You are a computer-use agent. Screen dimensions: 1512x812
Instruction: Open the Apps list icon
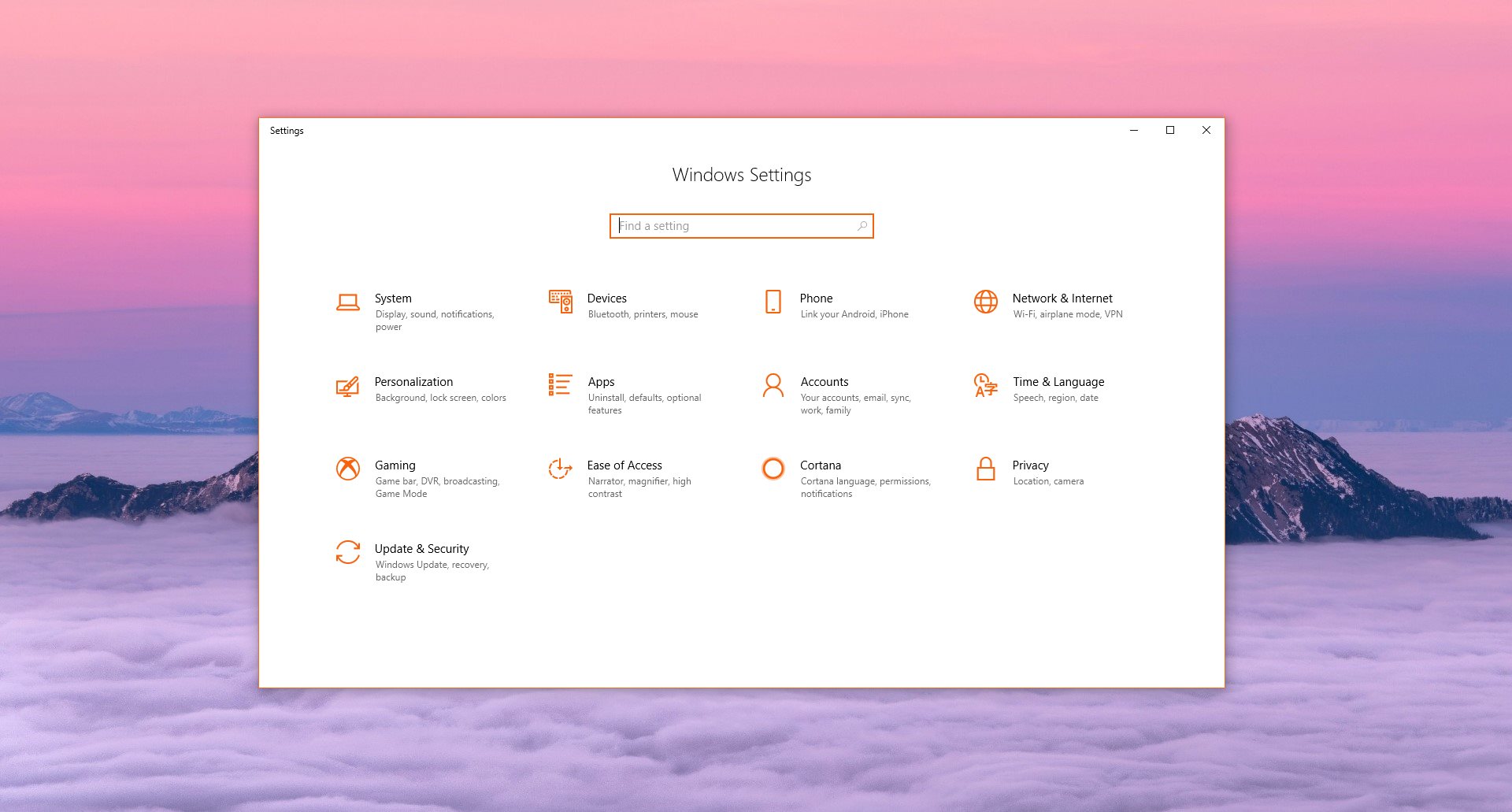(561, 385)
